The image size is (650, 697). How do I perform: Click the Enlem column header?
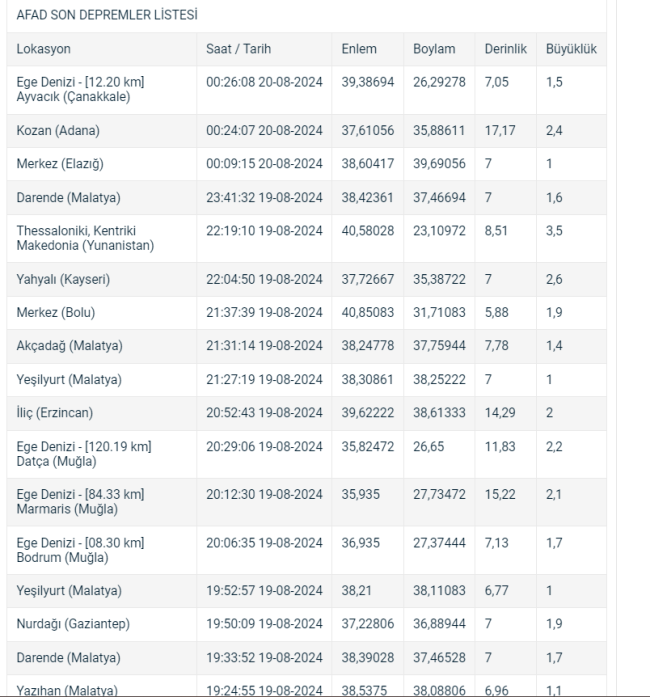tap(359, 49)
